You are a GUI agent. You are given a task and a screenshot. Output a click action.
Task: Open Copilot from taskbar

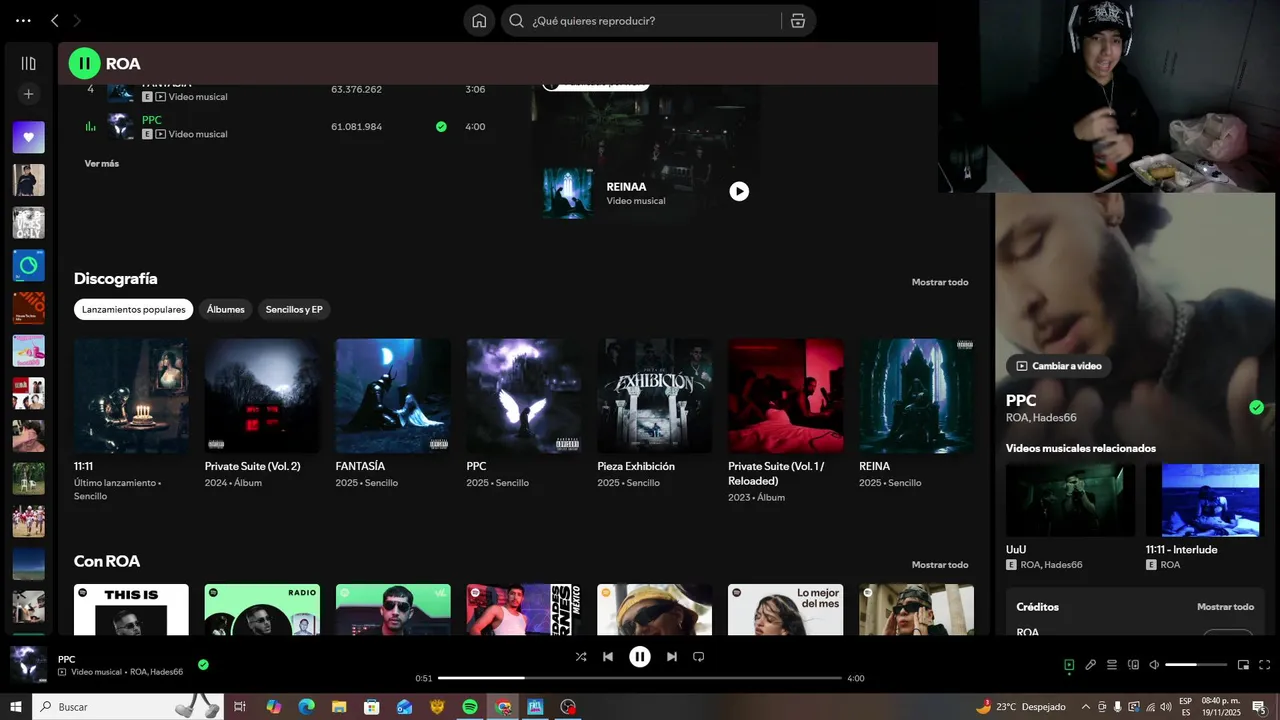pyautogui.click(x=274, y=707)
